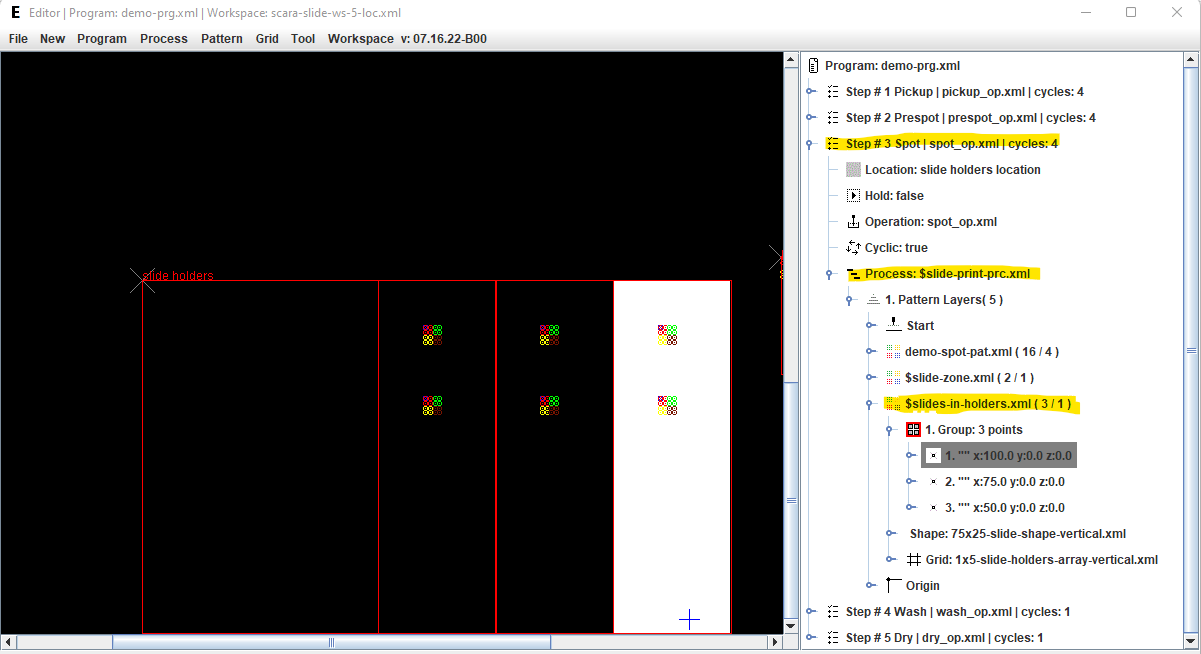The width and height of the screenshot is (1201, 654).
Task: Click the Program demo-prg.xml document icon
Action: 814,66
